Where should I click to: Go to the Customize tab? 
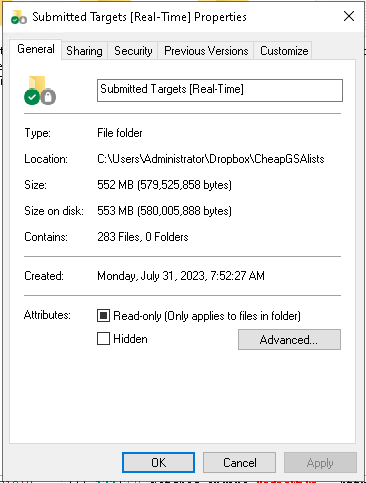[284, 51]
